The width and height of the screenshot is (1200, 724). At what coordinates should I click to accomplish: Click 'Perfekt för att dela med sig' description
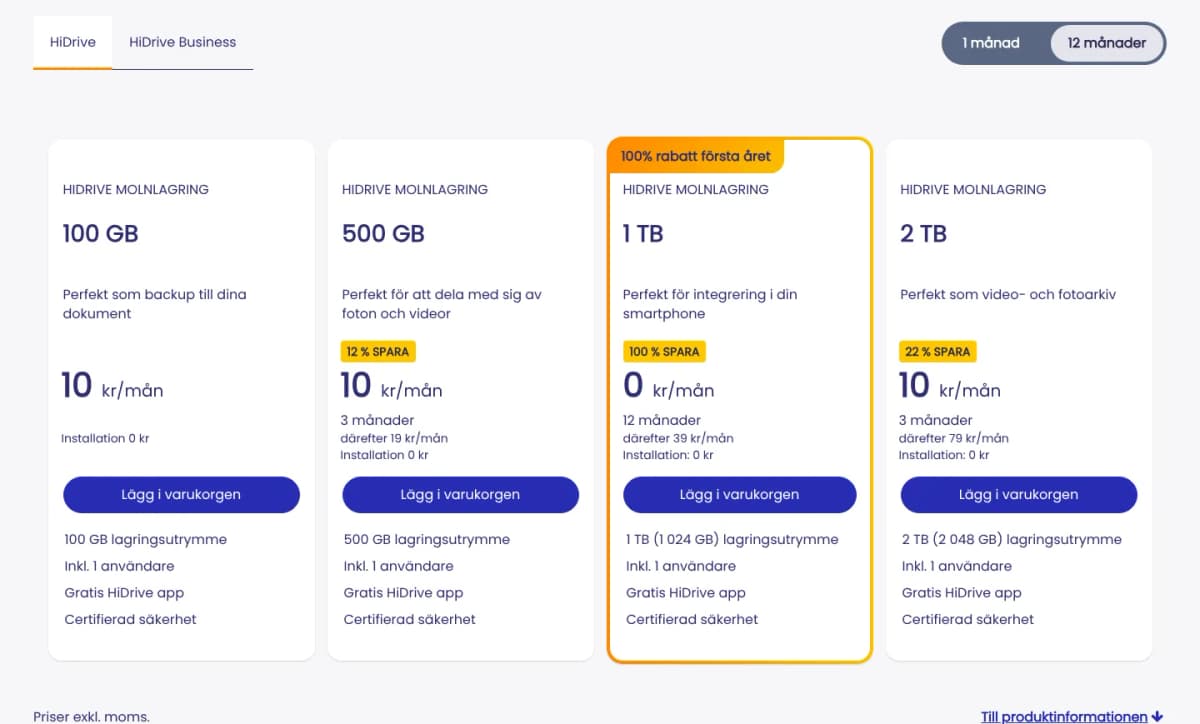[442, 304]
